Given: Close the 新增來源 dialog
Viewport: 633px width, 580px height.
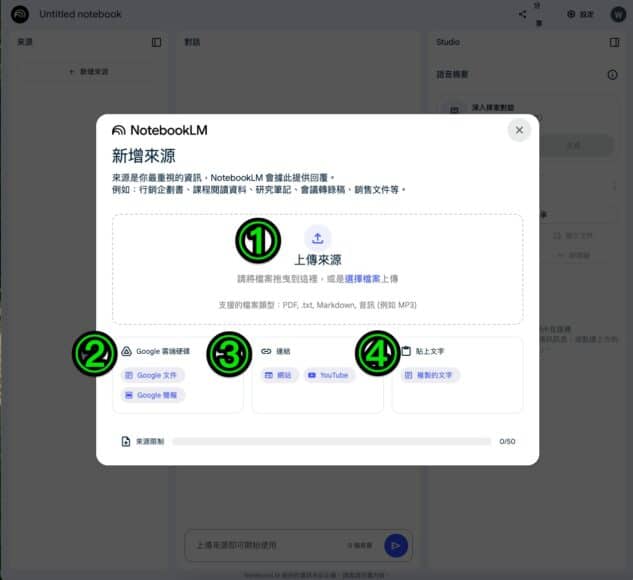Looking at the screenshot, I should [518, 130].
